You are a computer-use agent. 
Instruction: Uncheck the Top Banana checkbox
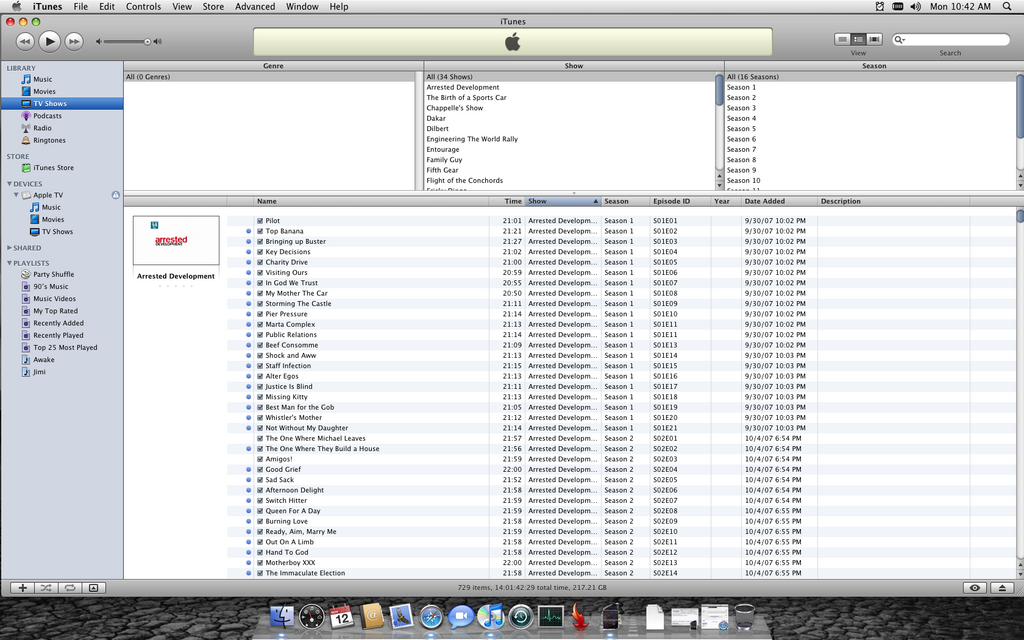(260, 231)
